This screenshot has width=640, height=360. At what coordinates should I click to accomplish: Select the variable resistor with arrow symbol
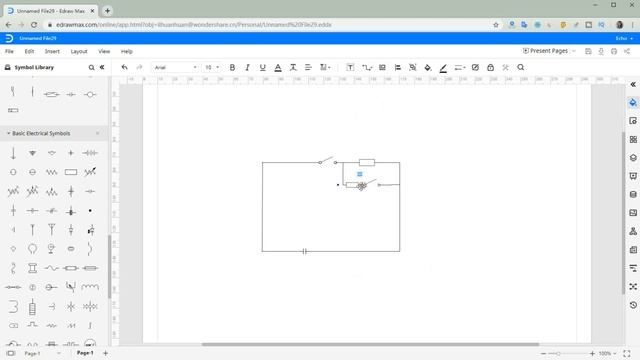90,172
